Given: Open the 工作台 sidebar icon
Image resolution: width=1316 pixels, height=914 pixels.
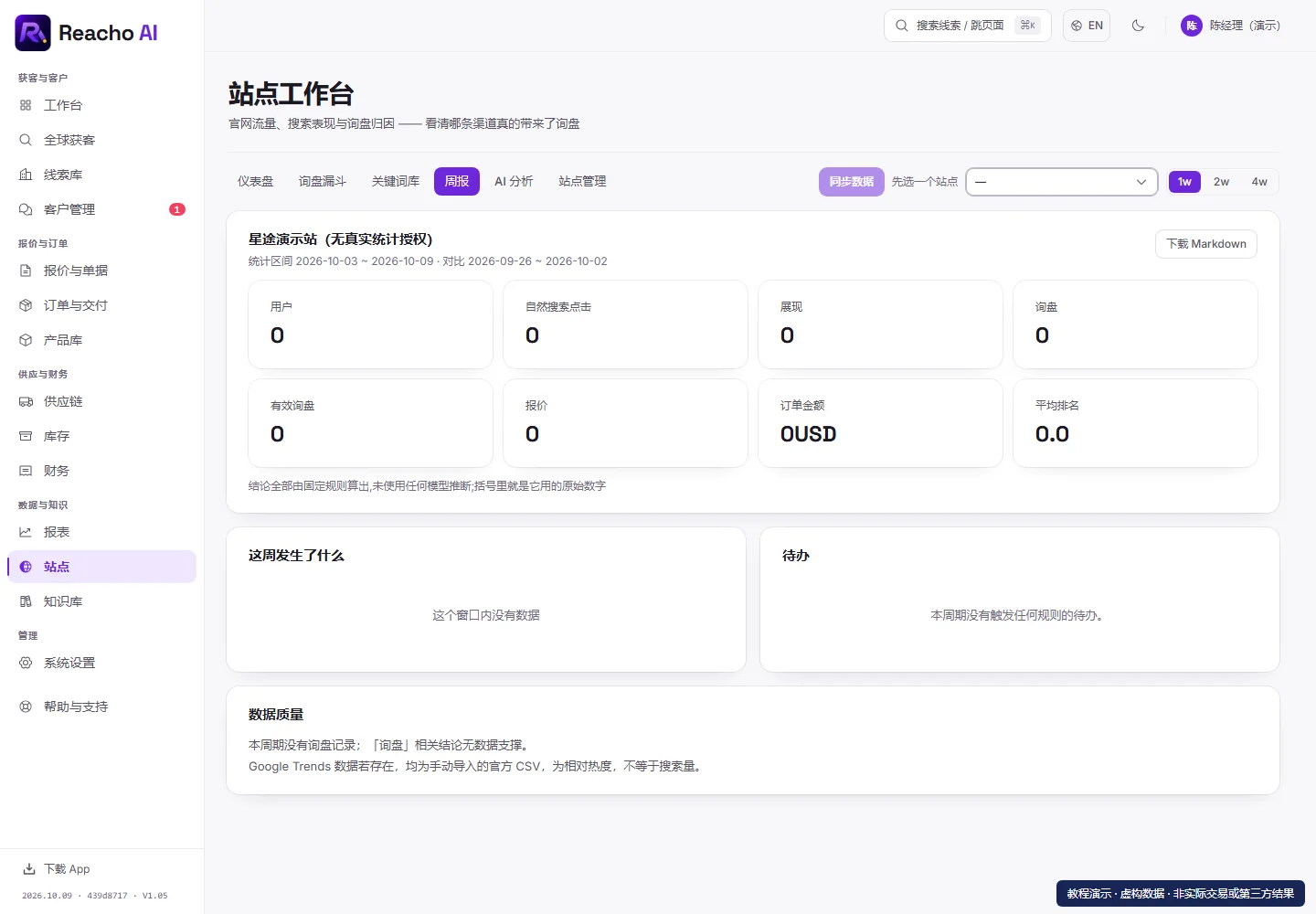Looking at the screenshot, I should tap(26, 105).
